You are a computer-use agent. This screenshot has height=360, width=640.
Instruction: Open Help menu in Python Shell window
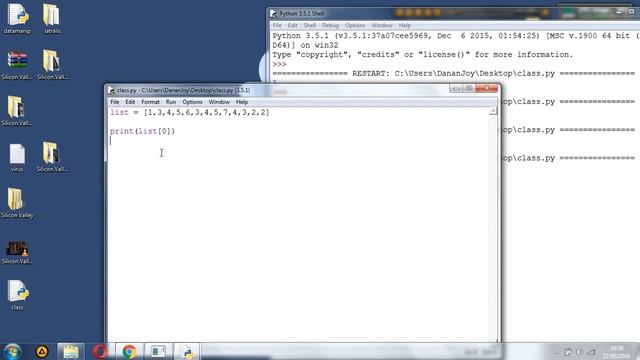[404, 25]
